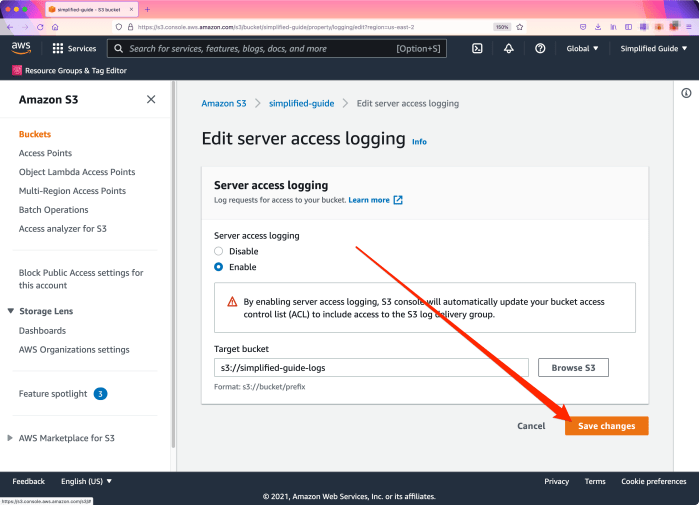Viewport: 699px width, 505px height.
Task: Open the info panel icon at right edge
Action: point(686,93)
